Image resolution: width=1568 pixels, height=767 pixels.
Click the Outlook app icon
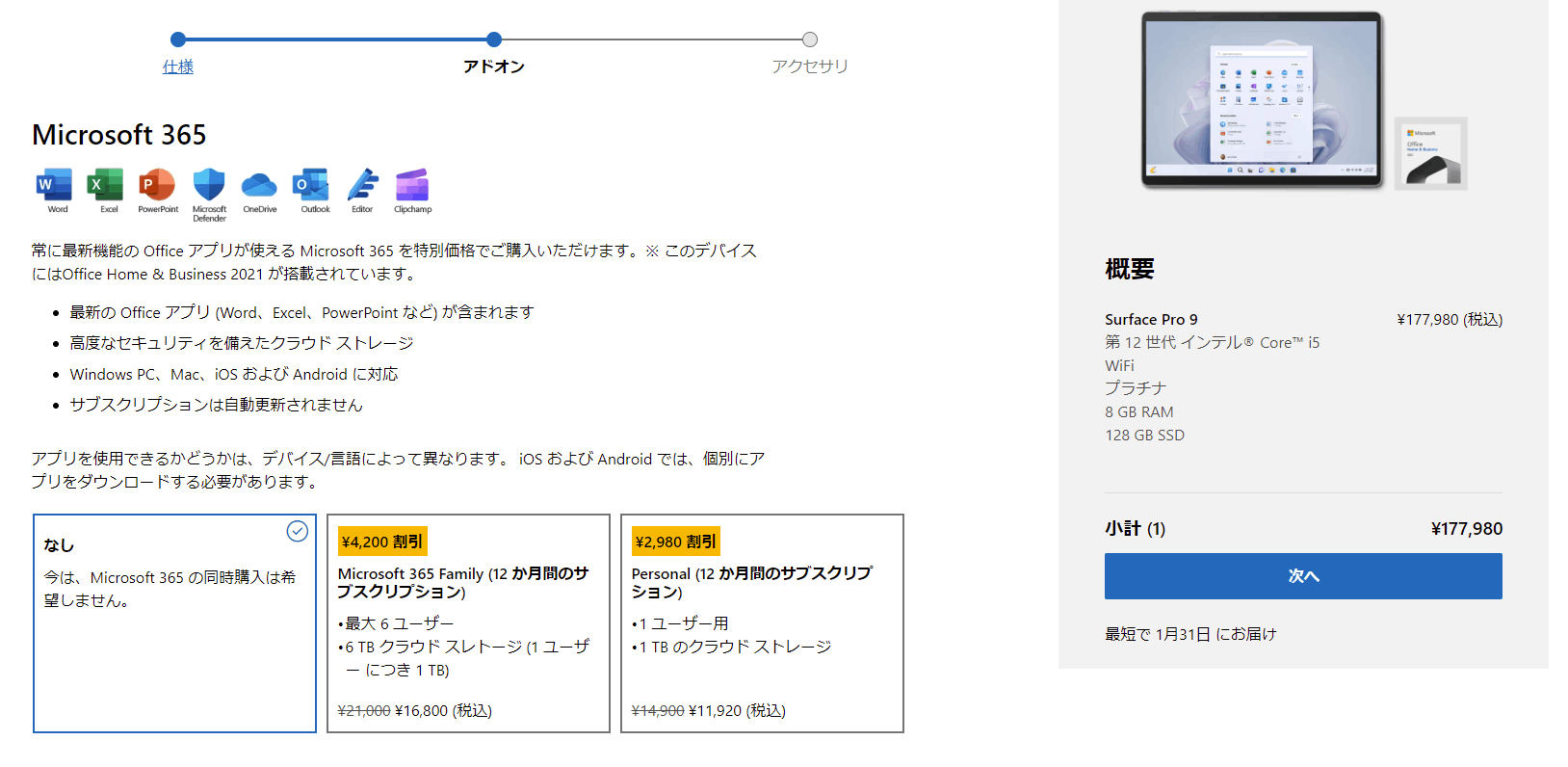pyautogui.click(x=311, y=184)
